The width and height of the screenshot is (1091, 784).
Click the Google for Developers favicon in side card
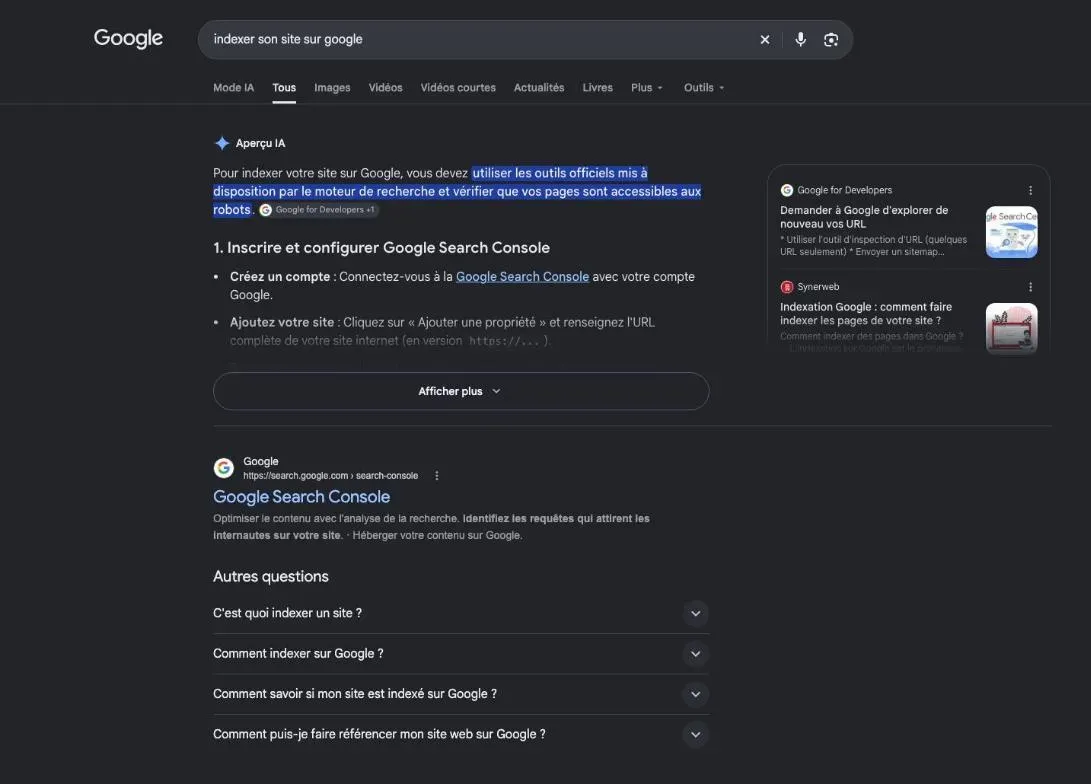point(787,190)
